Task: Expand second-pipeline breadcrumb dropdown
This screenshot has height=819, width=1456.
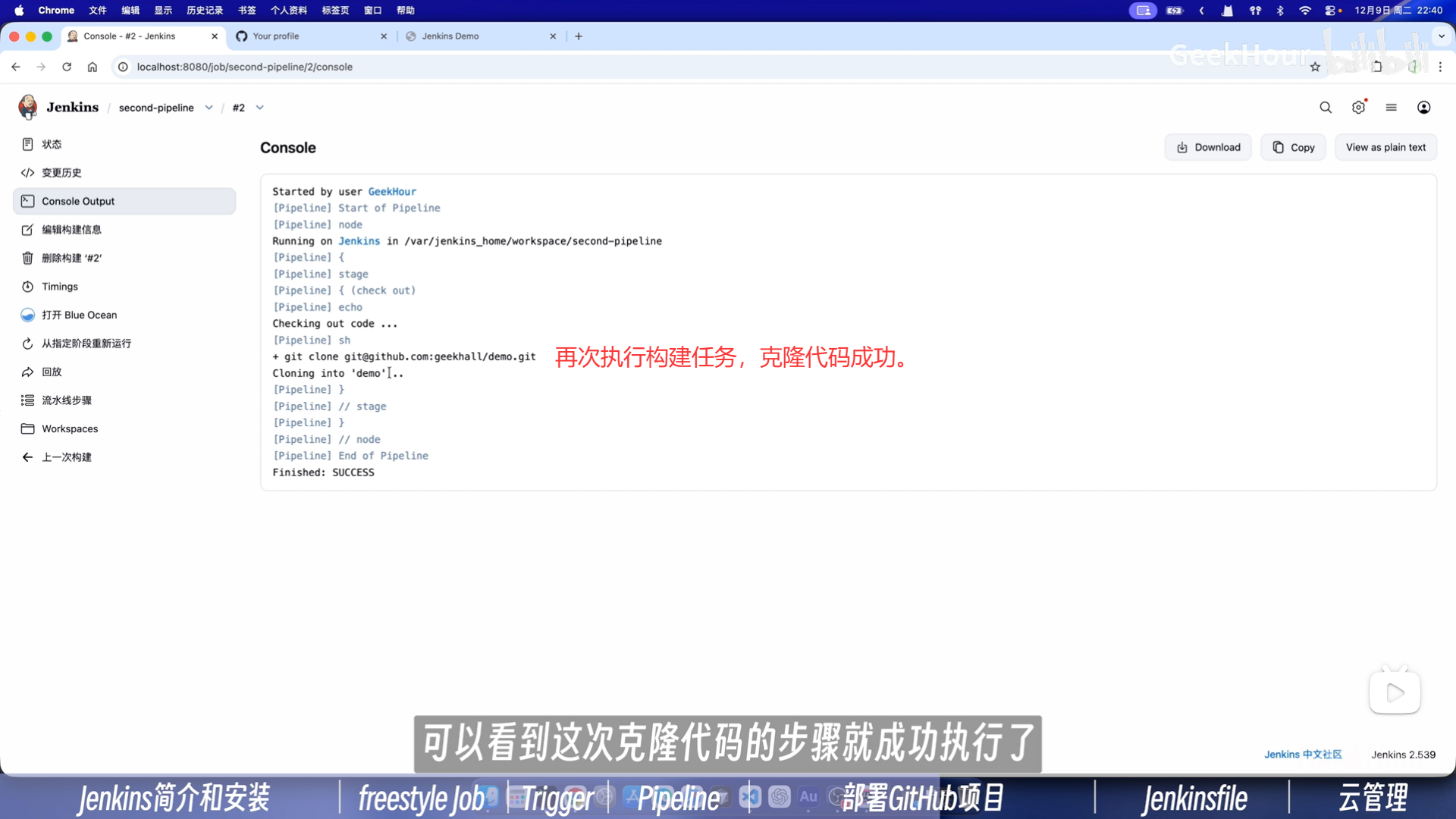Action: (x=209, y=108)
